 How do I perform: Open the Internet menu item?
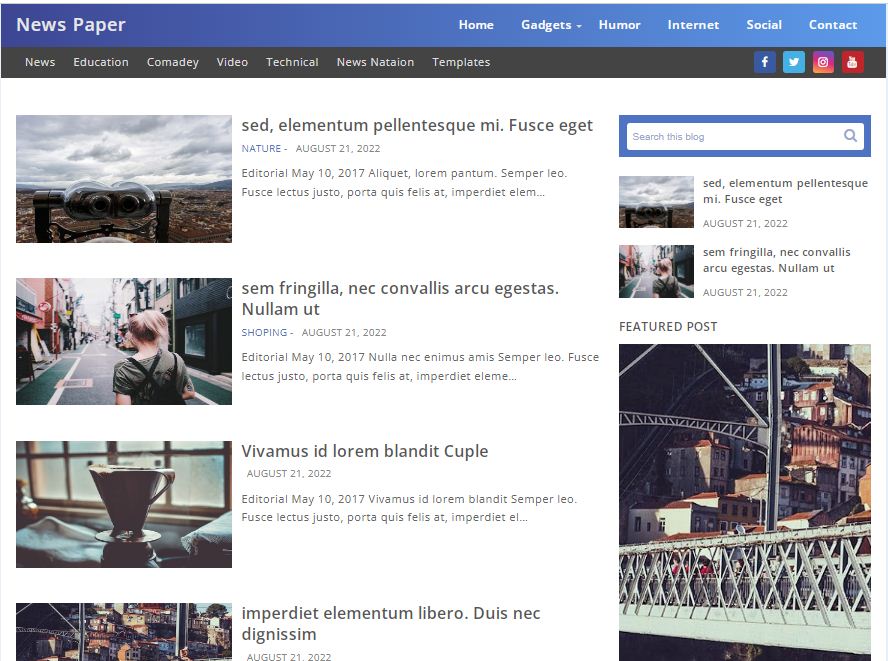click(693, 25)
